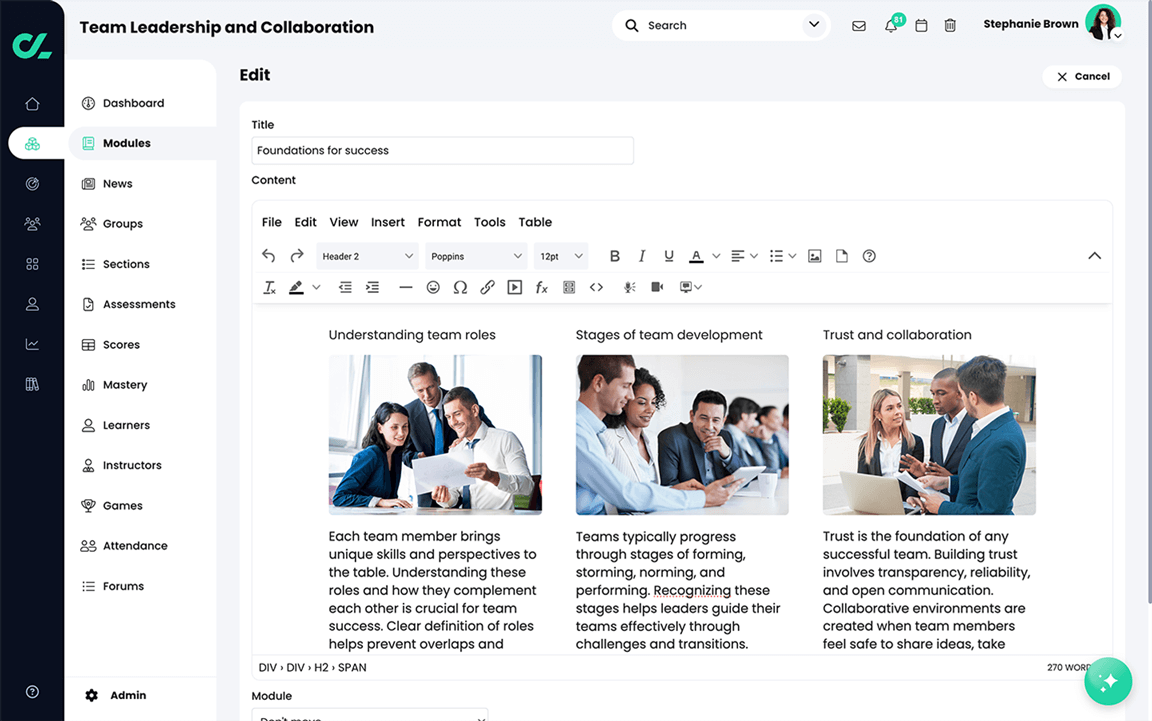The height and width of the screenshot is (721, 1152).
Task: Insert an emoji from the toolbar
Action: click(433, 287)
